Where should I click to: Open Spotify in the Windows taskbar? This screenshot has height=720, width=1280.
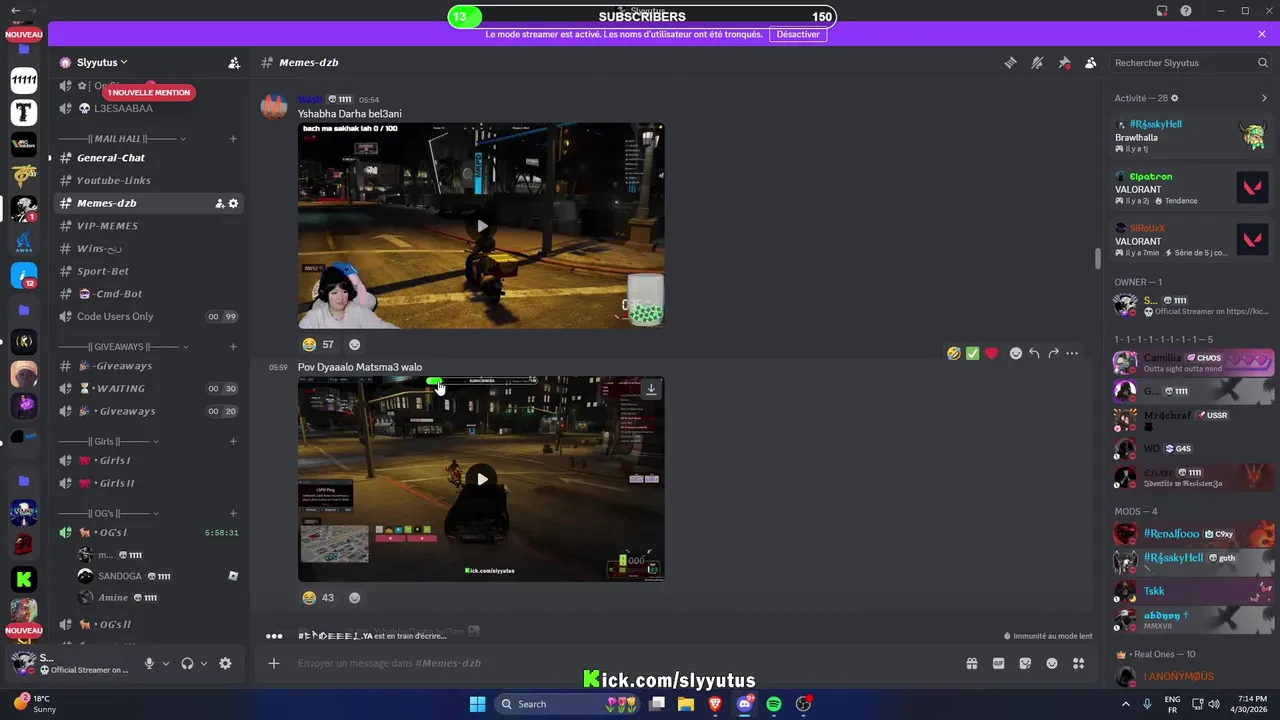point(774,704)
